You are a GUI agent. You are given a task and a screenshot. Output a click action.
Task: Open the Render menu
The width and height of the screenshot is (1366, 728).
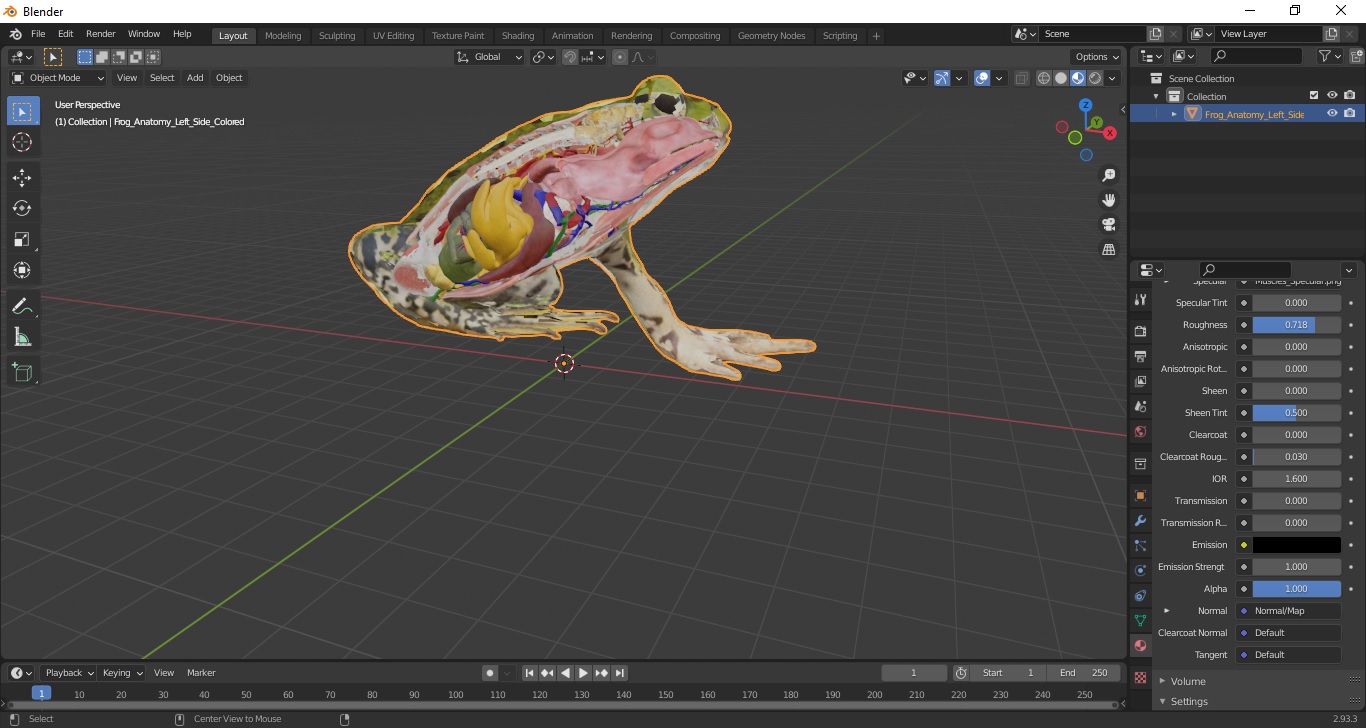click(100, 34)
